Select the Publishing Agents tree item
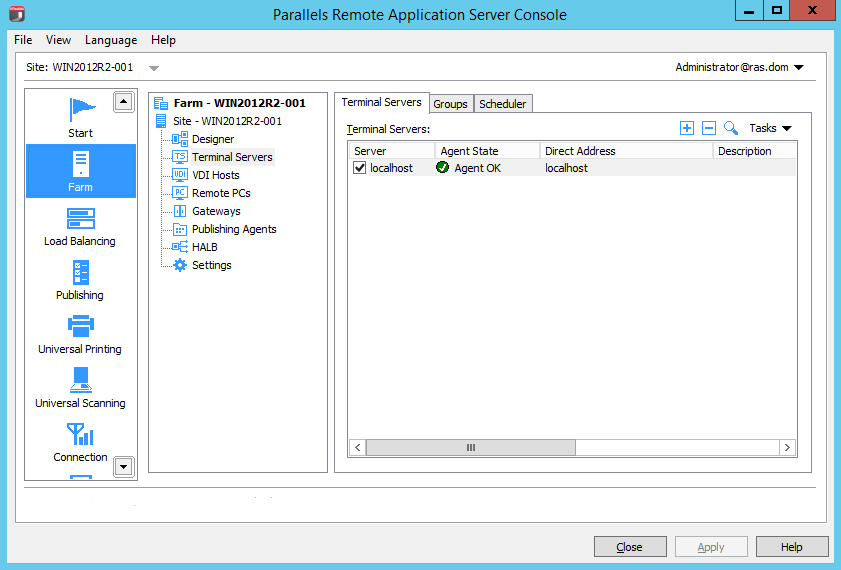This screenshot has width=841, height=570. pos(234,229)
